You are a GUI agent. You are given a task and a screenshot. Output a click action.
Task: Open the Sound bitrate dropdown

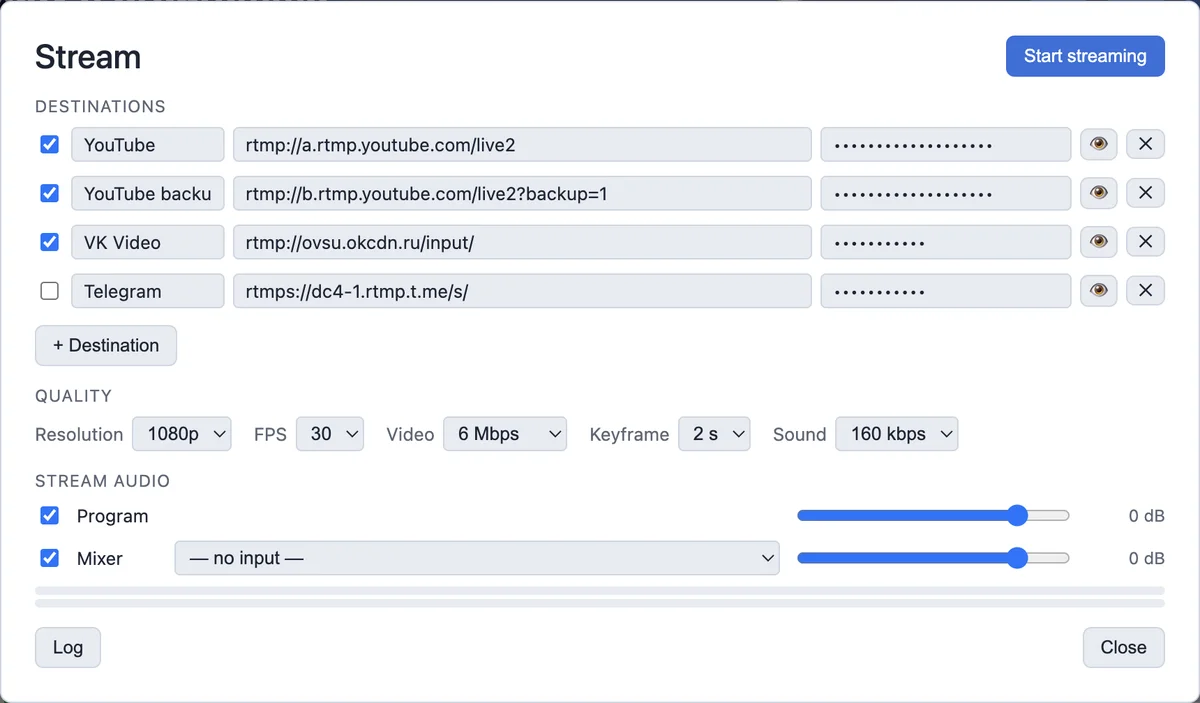point(897,434)
